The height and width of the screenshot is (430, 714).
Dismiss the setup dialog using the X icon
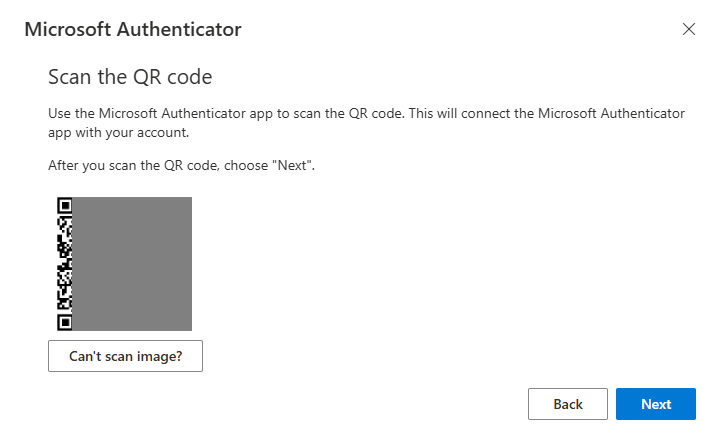click(x=688, y=29)
